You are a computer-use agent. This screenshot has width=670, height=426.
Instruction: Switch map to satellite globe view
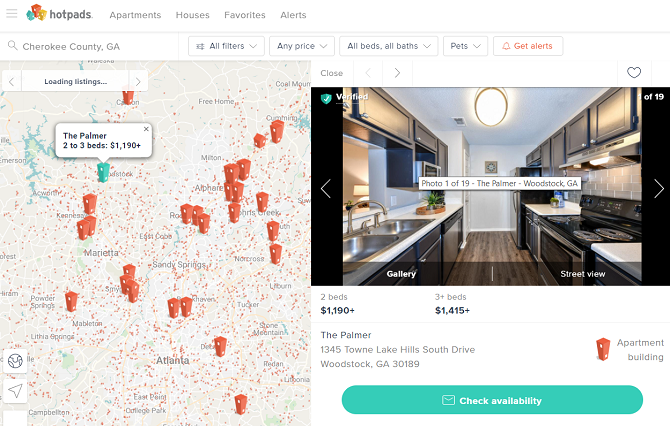[x=15, y=361]
